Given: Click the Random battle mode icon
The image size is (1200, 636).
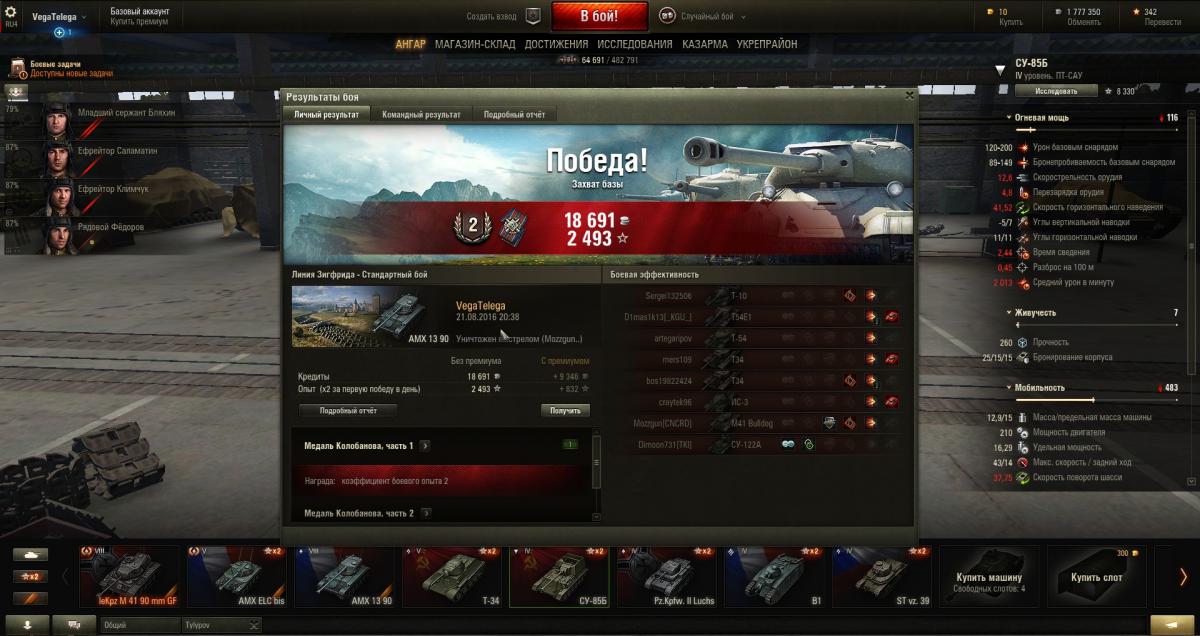Looking at the screenshot, I should click(x=667, y=16).
